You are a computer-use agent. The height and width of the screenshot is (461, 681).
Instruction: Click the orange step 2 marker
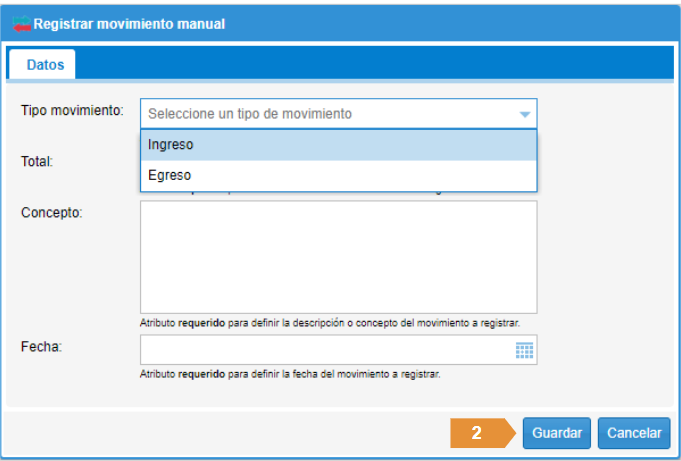(x=478, y=433)
